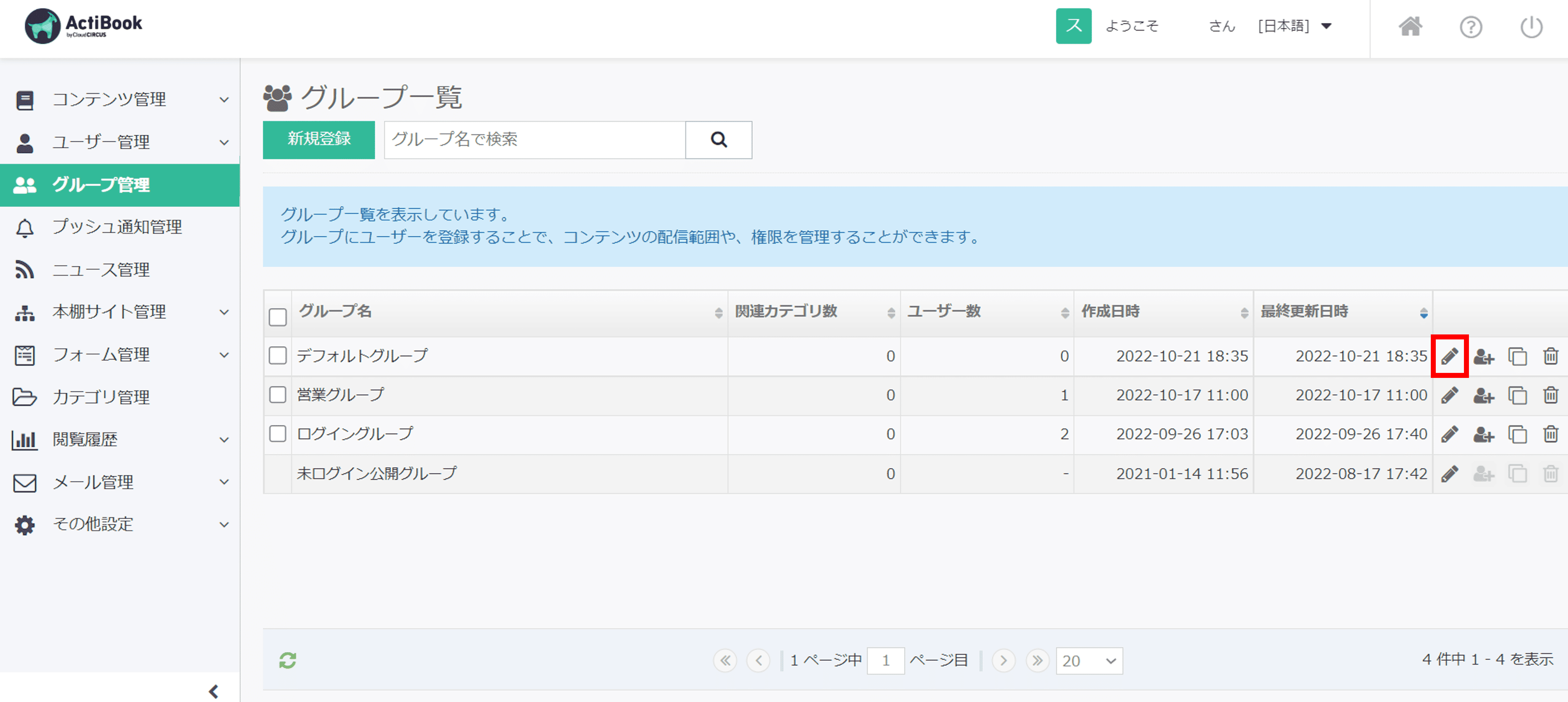1568x702 pixels.
Task: Open the help question mark icon
Action: click(1471, 27)
